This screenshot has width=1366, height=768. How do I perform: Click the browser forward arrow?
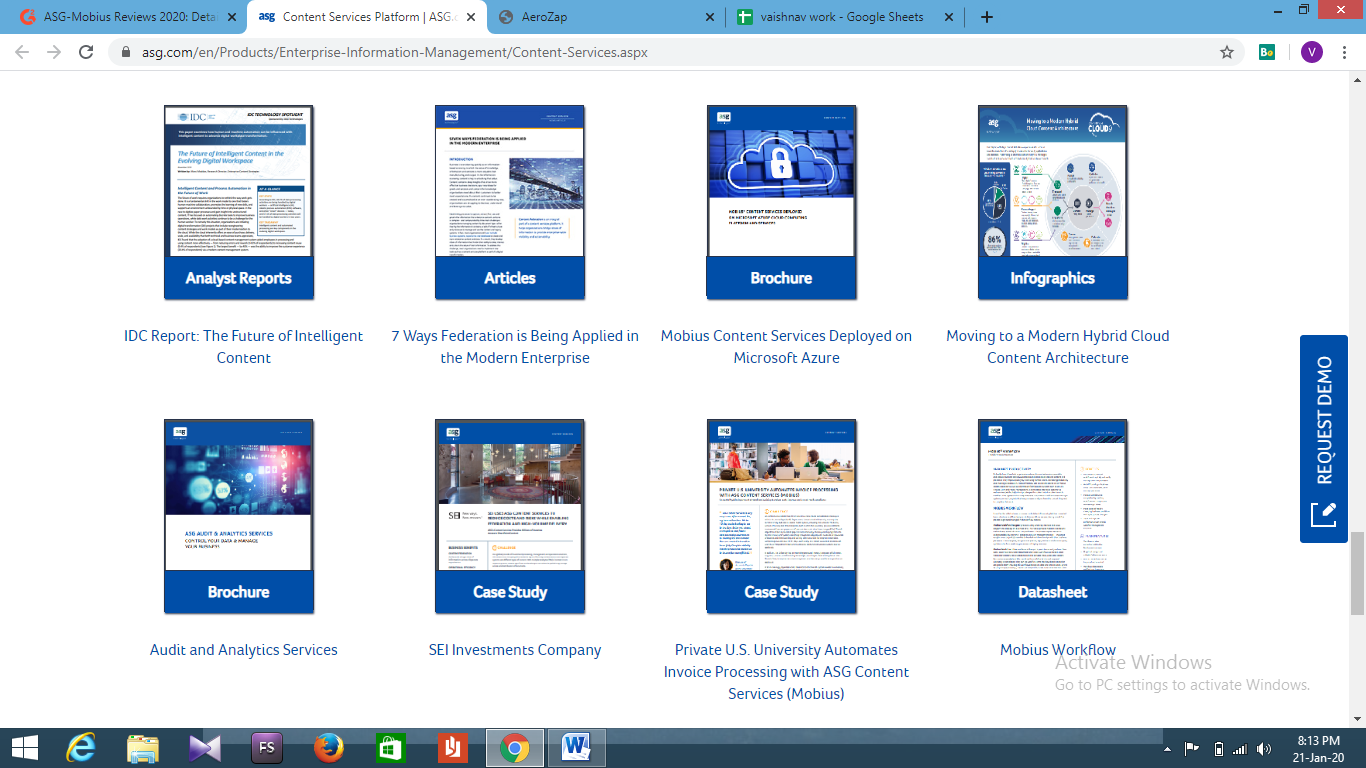tap(54, 52)
